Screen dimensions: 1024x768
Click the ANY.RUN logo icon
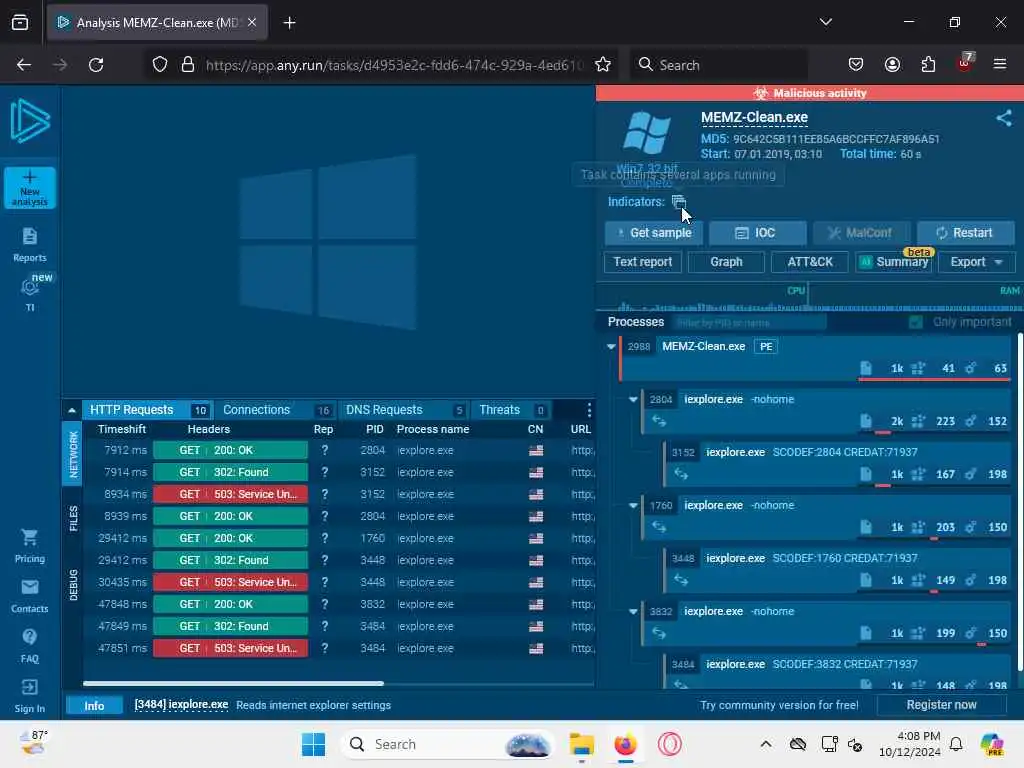pos(30,121)
